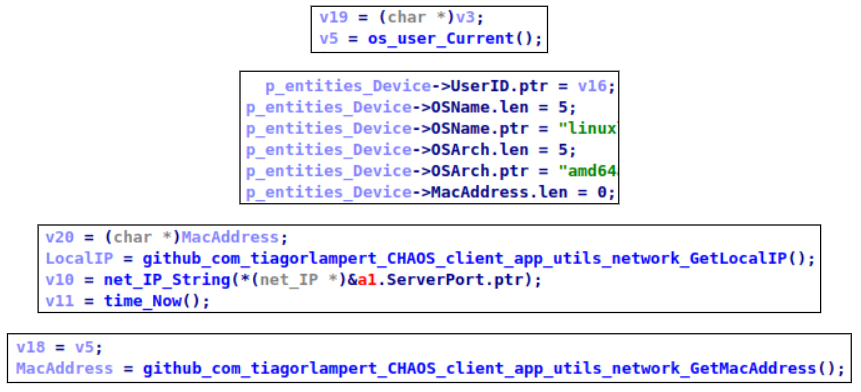Select variable v19 in first snippet

tap(334, 17)
